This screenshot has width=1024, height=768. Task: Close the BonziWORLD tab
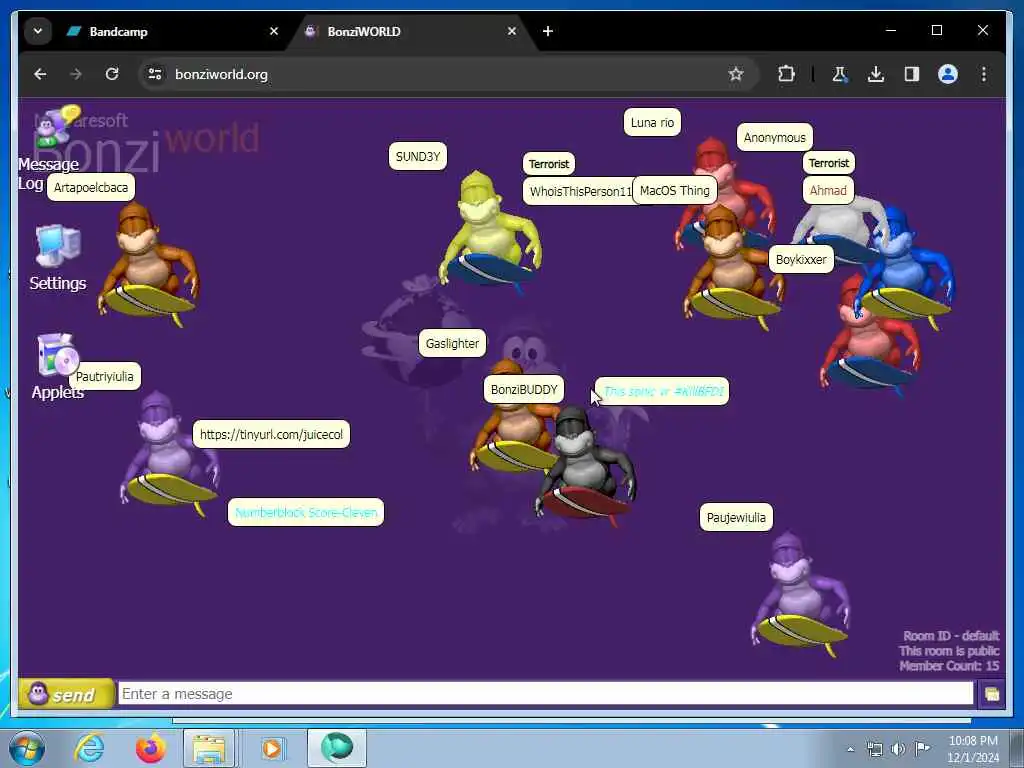pyautogui.click(x=512, y=31)
